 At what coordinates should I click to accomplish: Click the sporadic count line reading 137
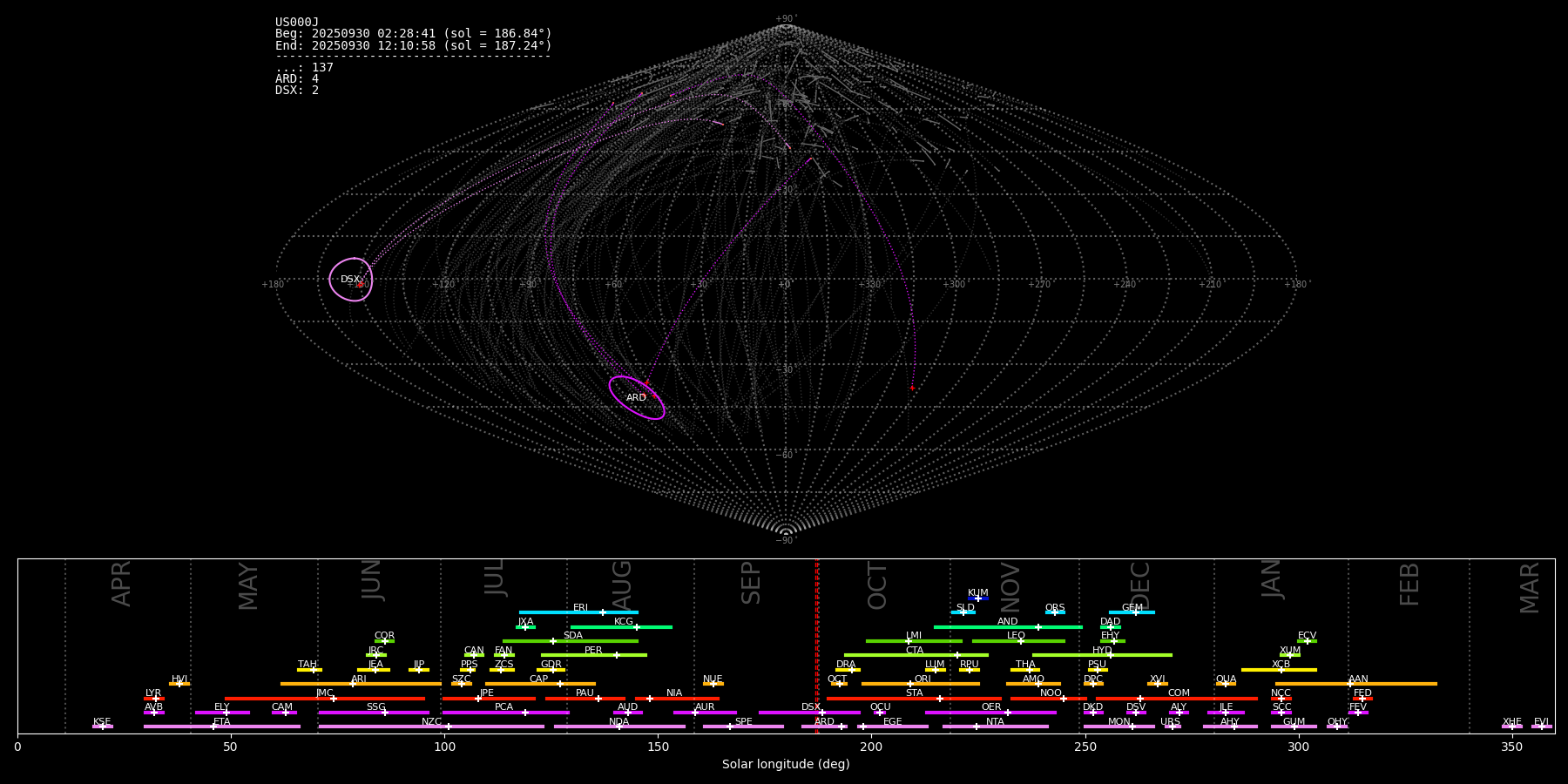(304, 68)
